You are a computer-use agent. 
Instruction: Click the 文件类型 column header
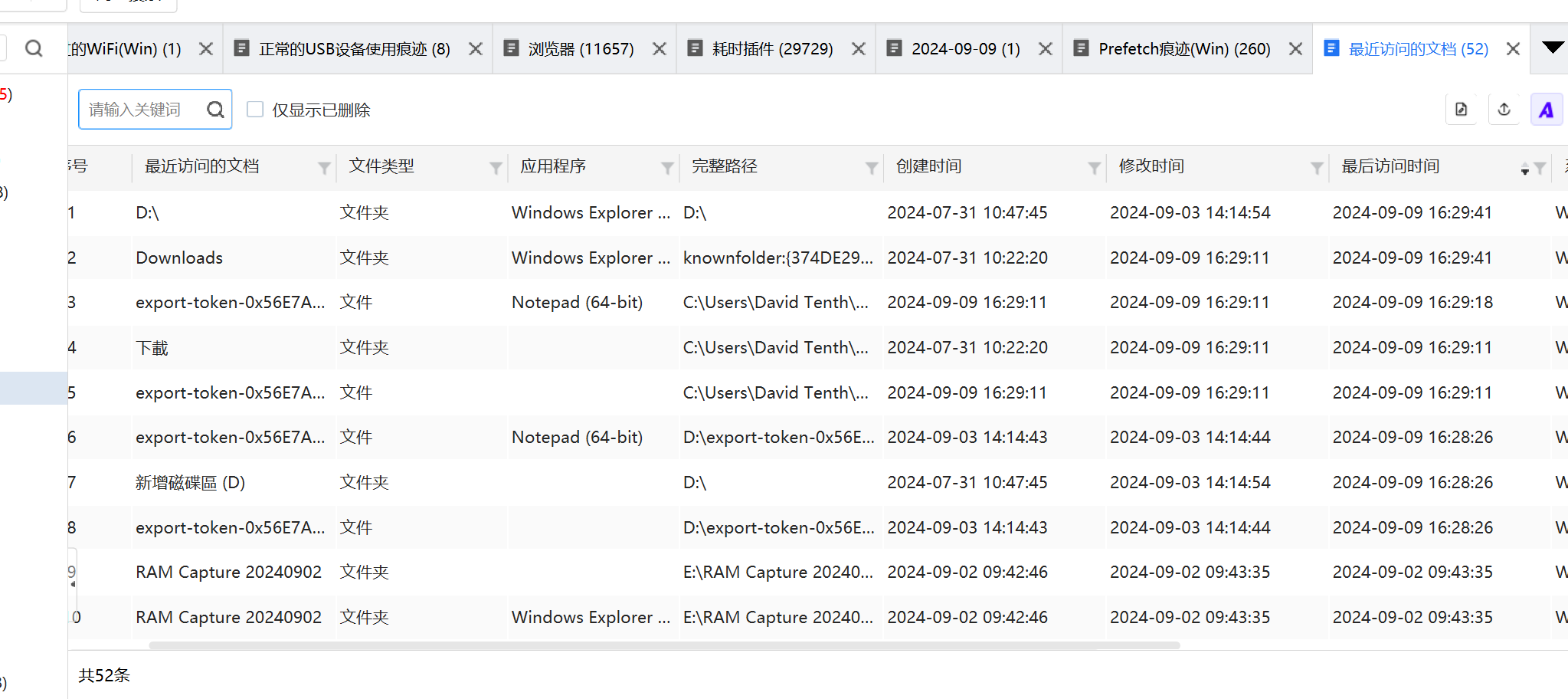[381, 166]
